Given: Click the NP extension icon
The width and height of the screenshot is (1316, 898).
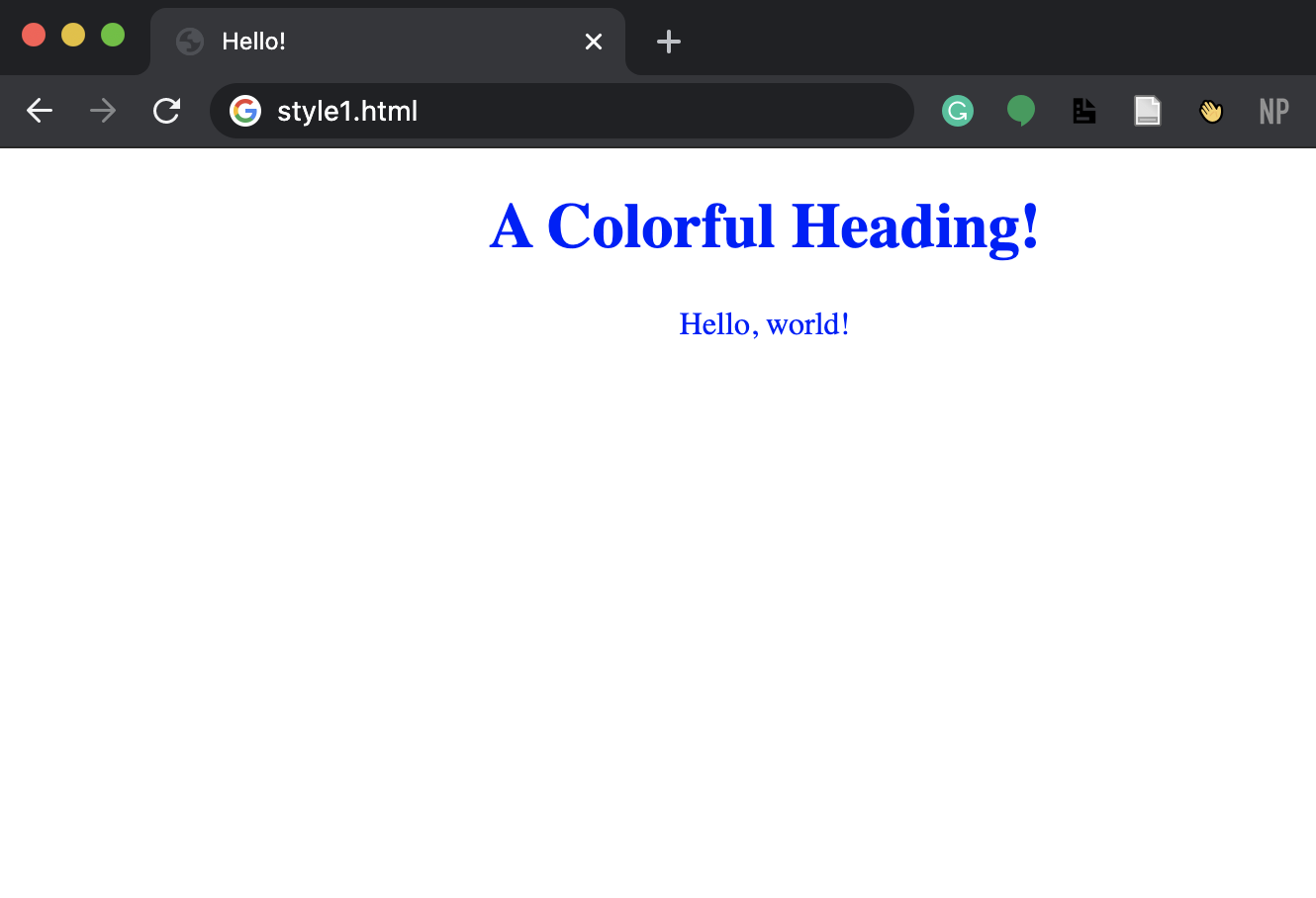Looking at the screenshot, I should (x=1273, y=111).
